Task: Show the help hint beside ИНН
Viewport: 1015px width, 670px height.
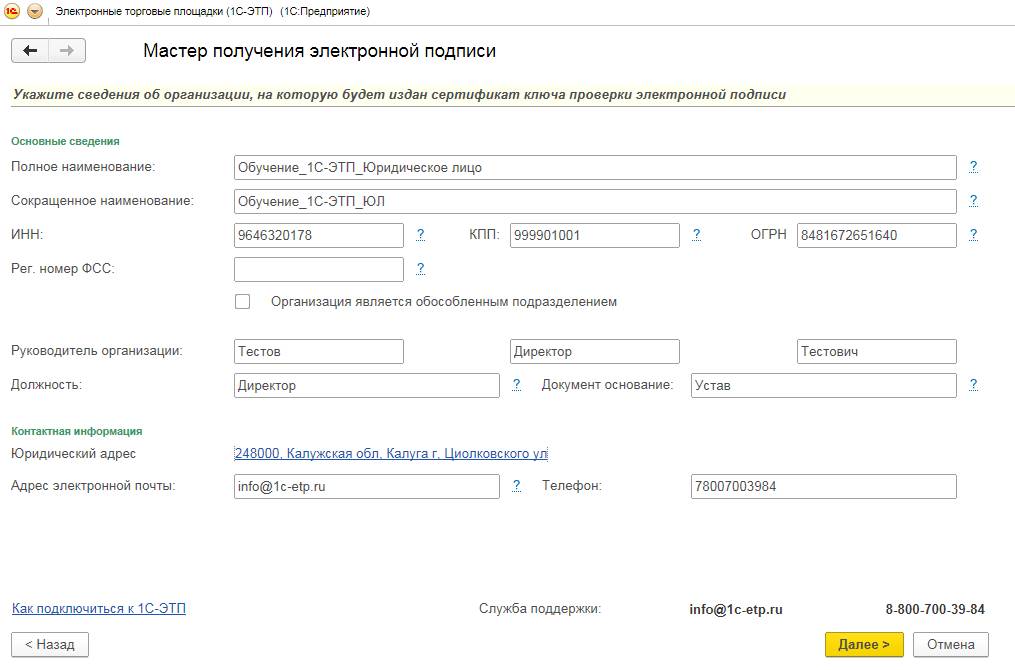Action: tap(421, 235)
